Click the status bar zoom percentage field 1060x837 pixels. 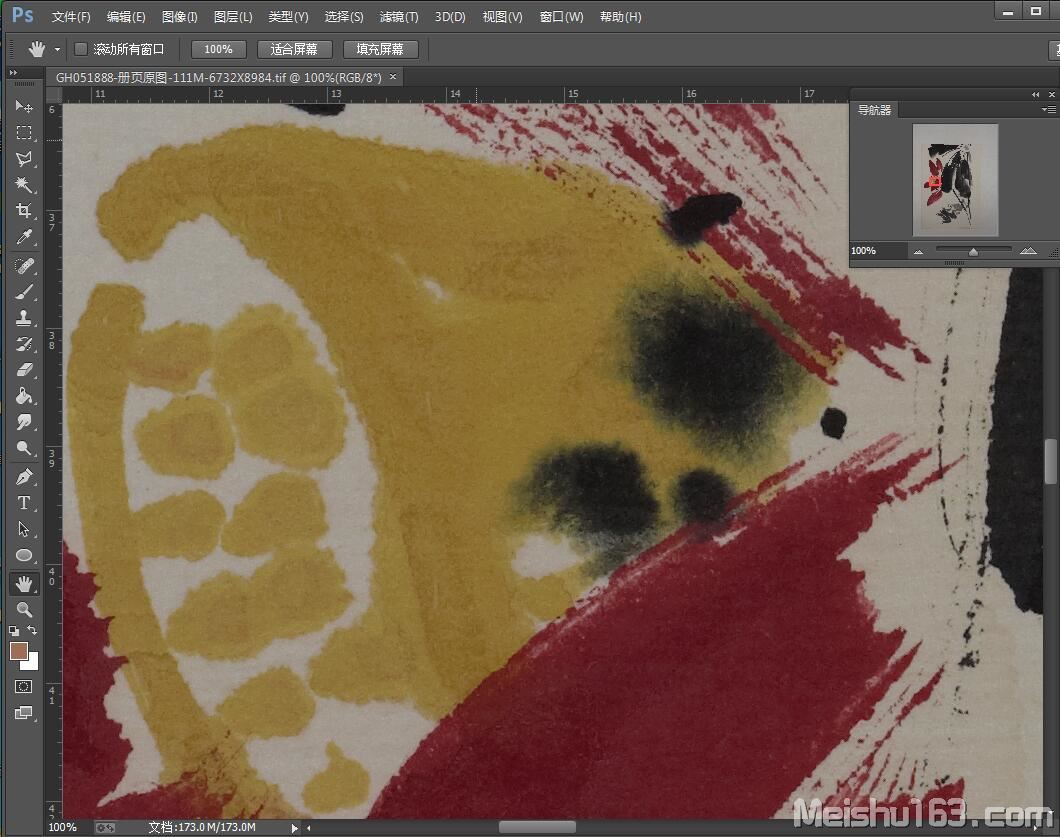coord(63,828)
